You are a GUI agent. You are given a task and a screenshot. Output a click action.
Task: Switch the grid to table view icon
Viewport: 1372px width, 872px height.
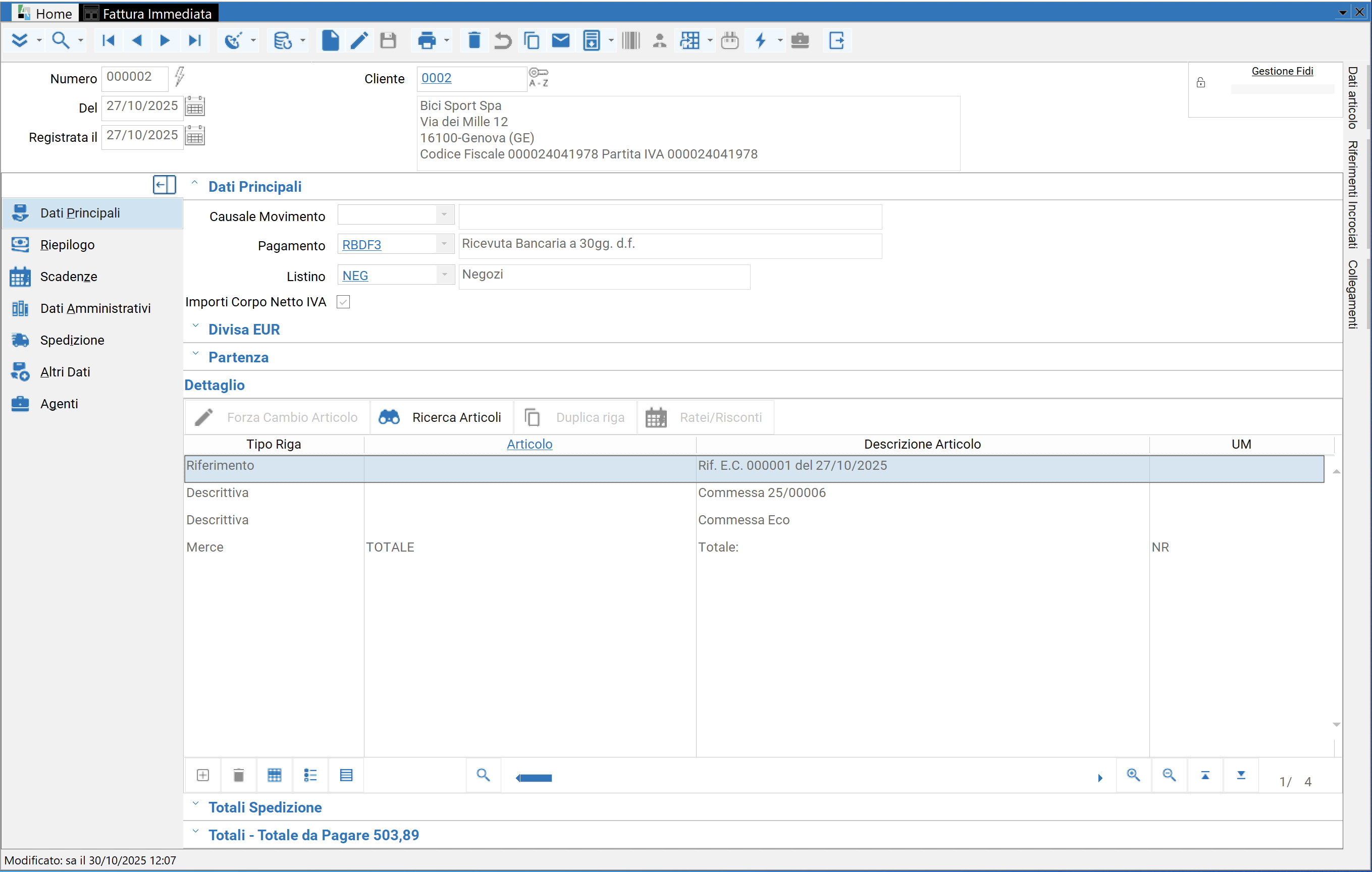(x=275, y=775)
